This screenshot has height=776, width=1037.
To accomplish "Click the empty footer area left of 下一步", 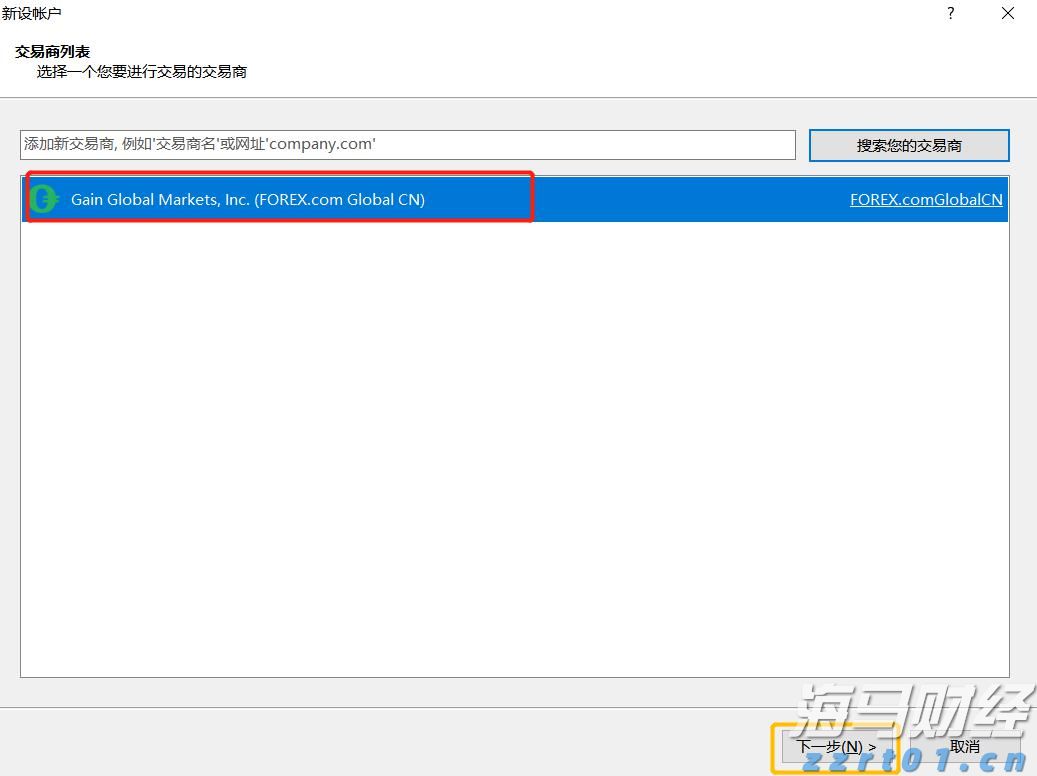I will click(x=380, y=742).
